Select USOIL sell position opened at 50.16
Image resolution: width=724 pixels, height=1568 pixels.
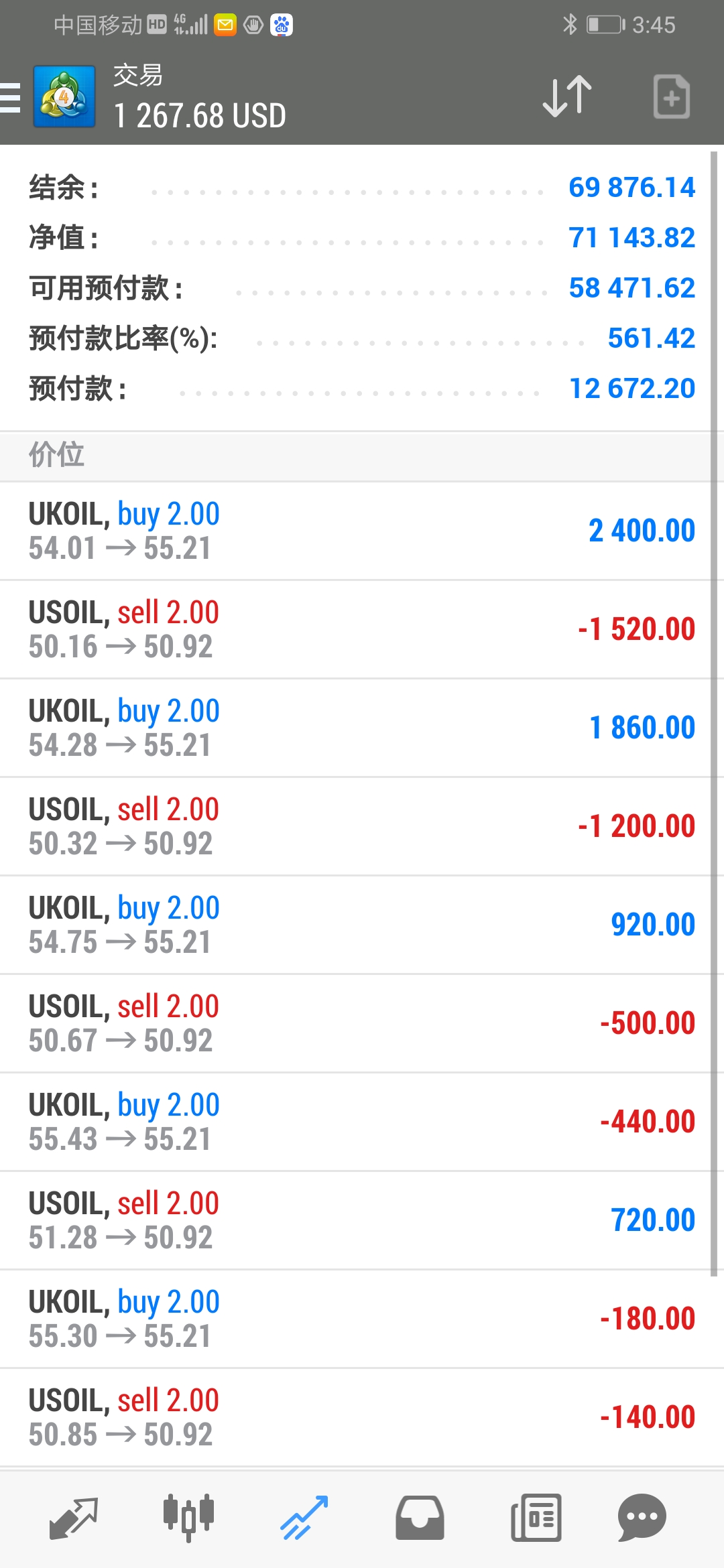(x=355, y=630)
